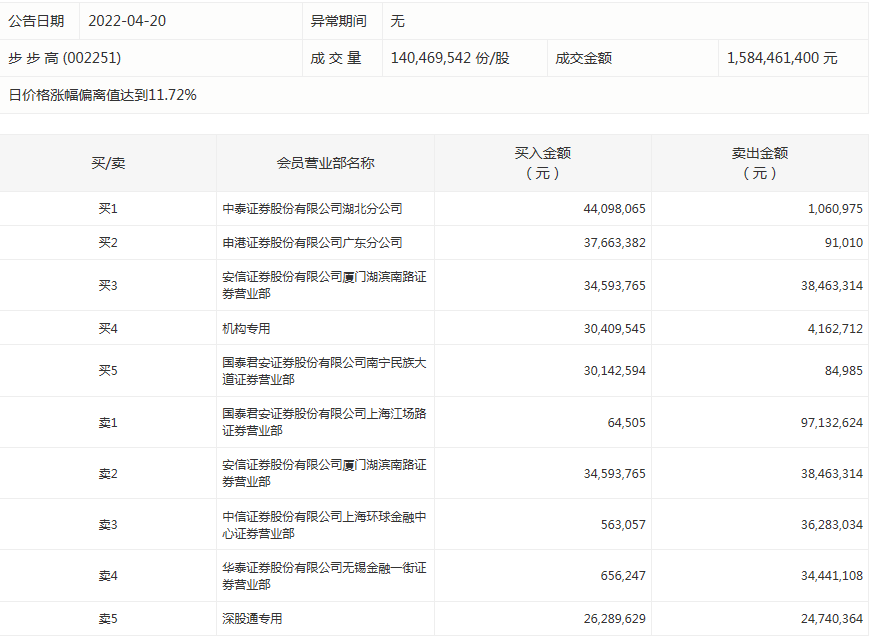This screenshot has height=637, width=870.
Task: Open 中泰证券股份有限公司湖北分公司 broker entry
Action: point(312,209)
